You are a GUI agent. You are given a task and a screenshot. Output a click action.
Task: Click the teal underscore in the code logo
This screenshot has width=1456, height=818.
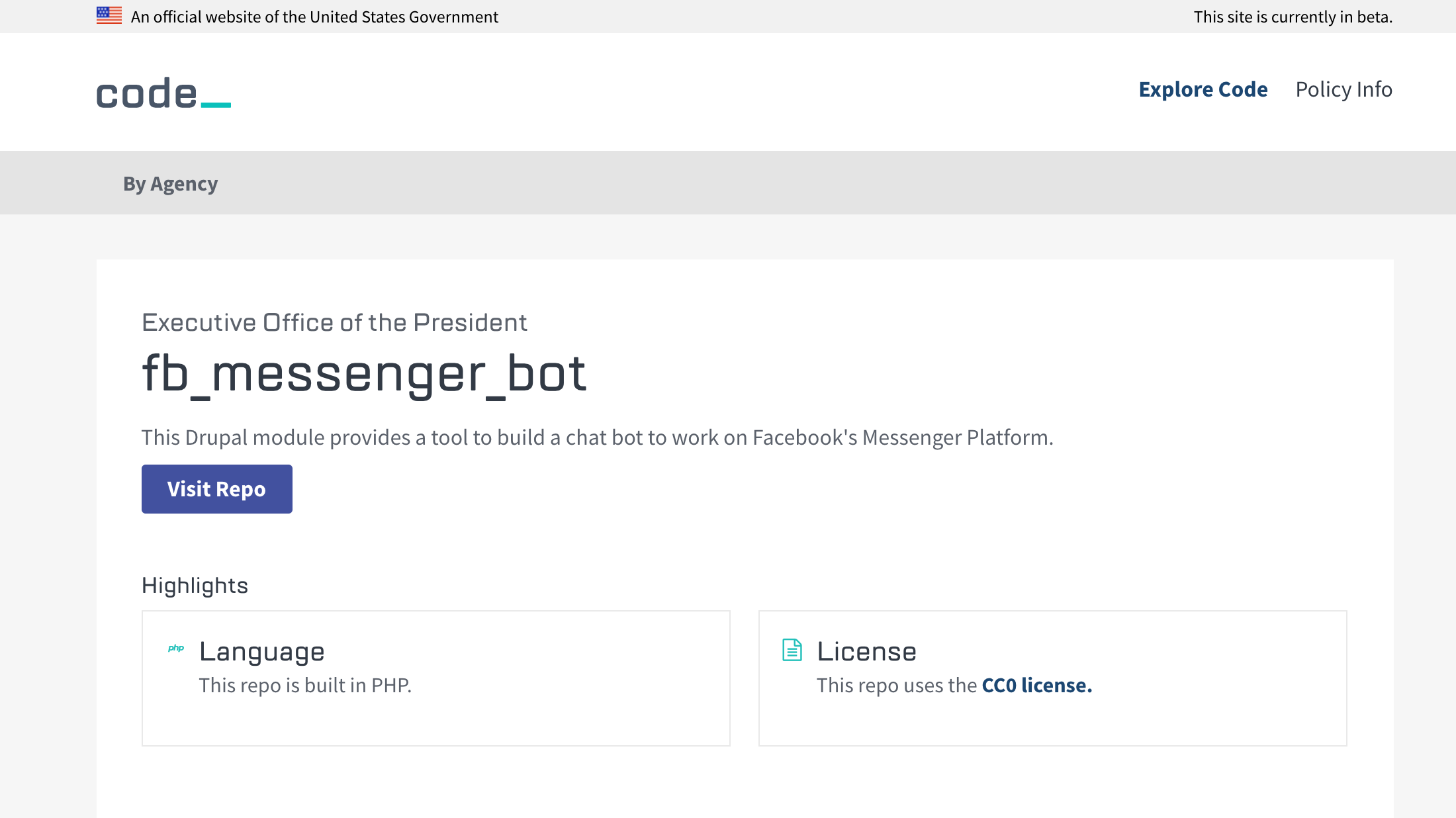click(x=215, y=105)
